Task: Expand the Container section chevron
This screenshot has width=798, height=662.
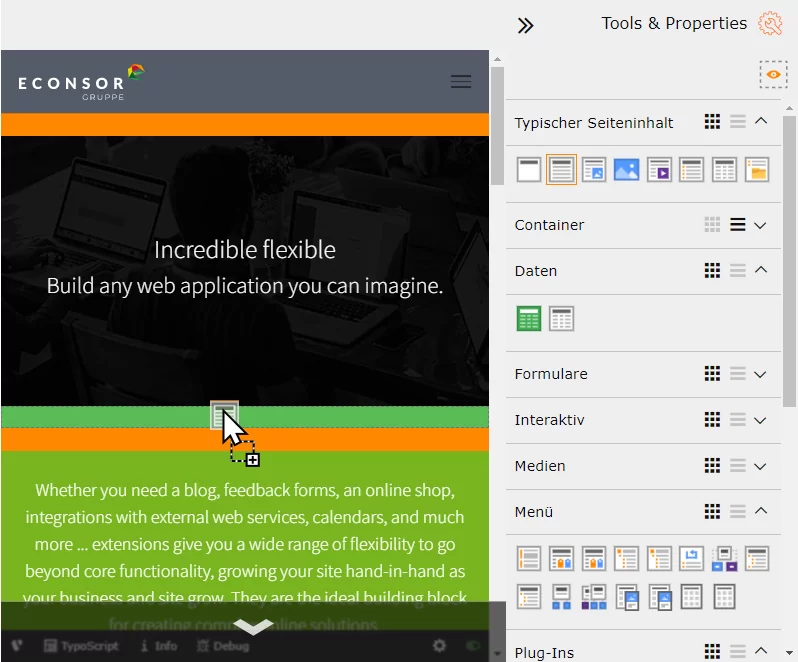Action: coord(760,225)
